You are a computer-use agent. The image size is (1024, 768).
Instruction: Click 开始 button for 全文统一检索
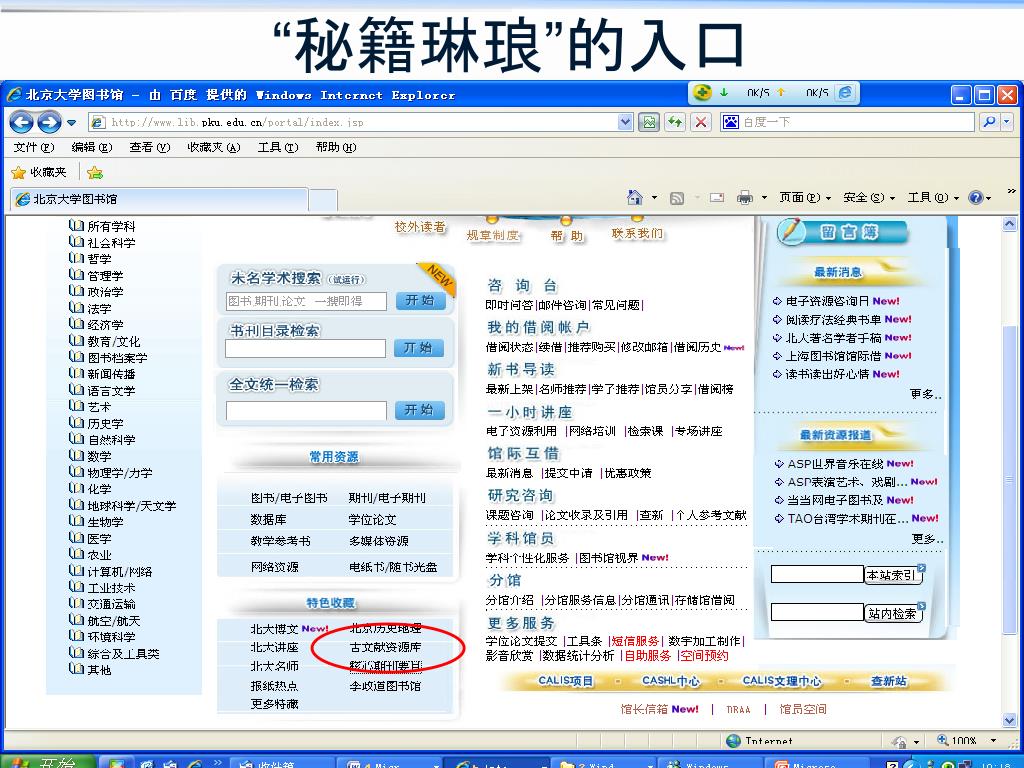pos(419,410)
